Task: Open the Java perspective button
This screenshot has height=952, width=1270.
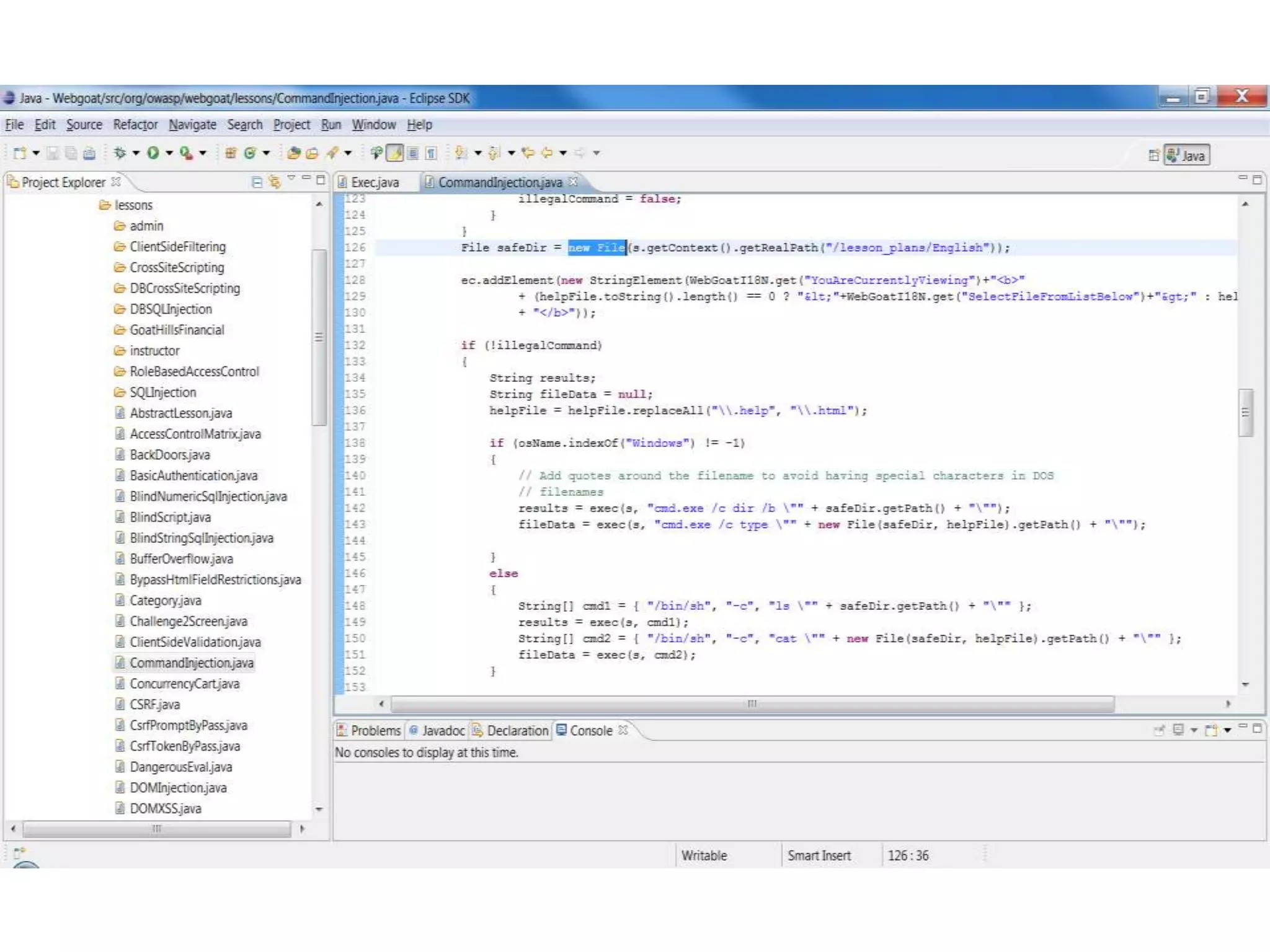Action: 1186,155
